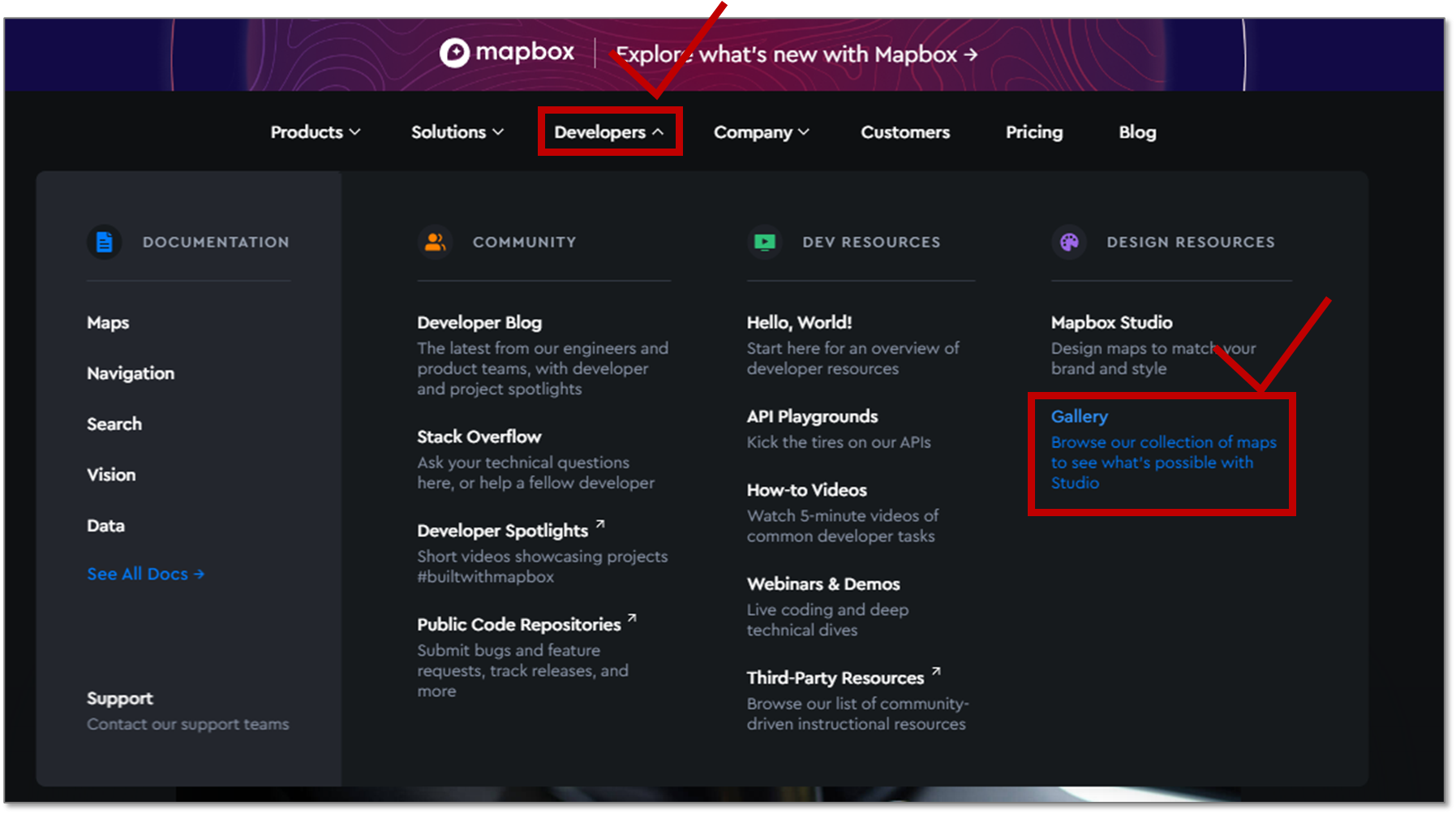Viewport: 1456px width, 814px height.
Task: Click 'Submit bugs and feature requests' description
Action: coord(522,670)
